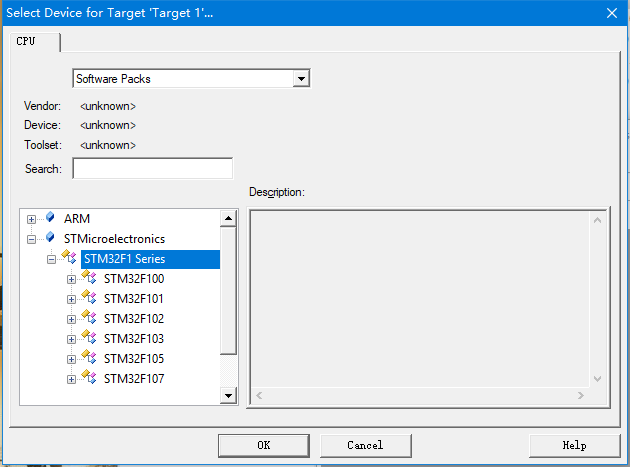Click the device tree vertical scrollbar thumb
The height and width of the screenshot is (467, 630).
click(x=228, y=291)
